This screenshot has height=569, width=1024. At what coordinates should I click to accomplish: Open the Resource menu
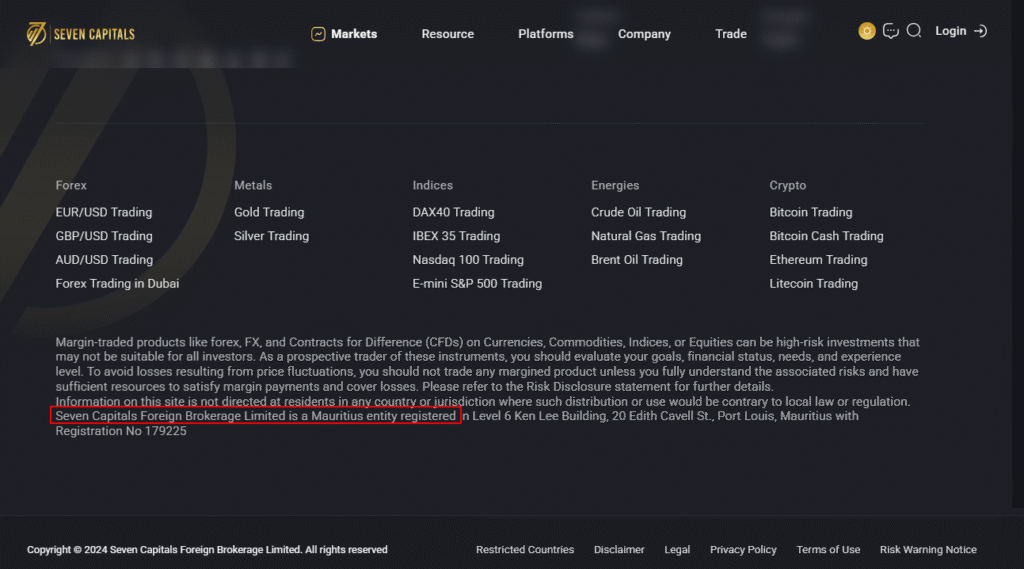447,34
